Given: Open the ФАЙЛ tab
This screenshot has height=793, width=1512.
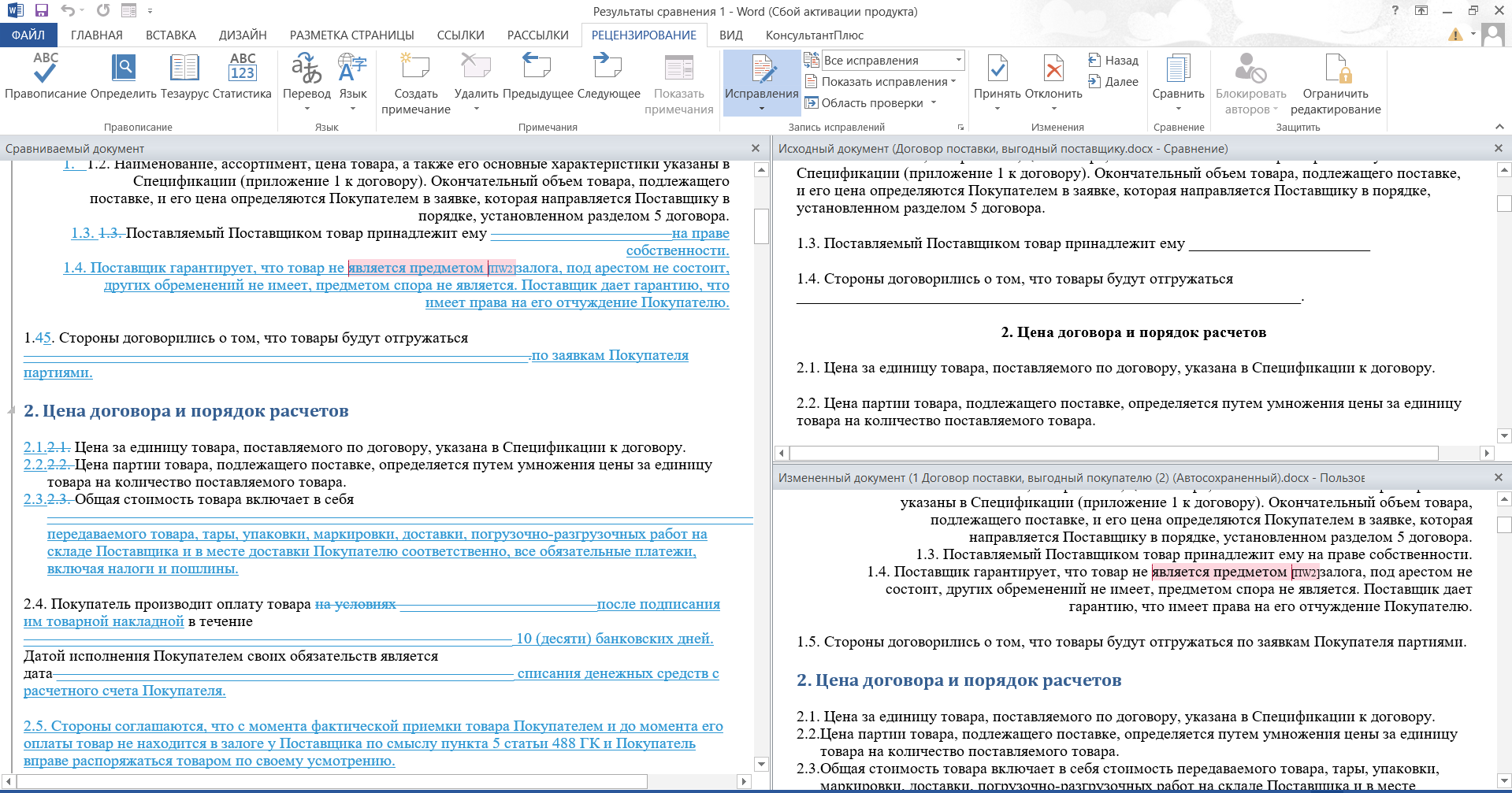Looking at the screenshot, I should pyautogui.click(x=28, y=35).
